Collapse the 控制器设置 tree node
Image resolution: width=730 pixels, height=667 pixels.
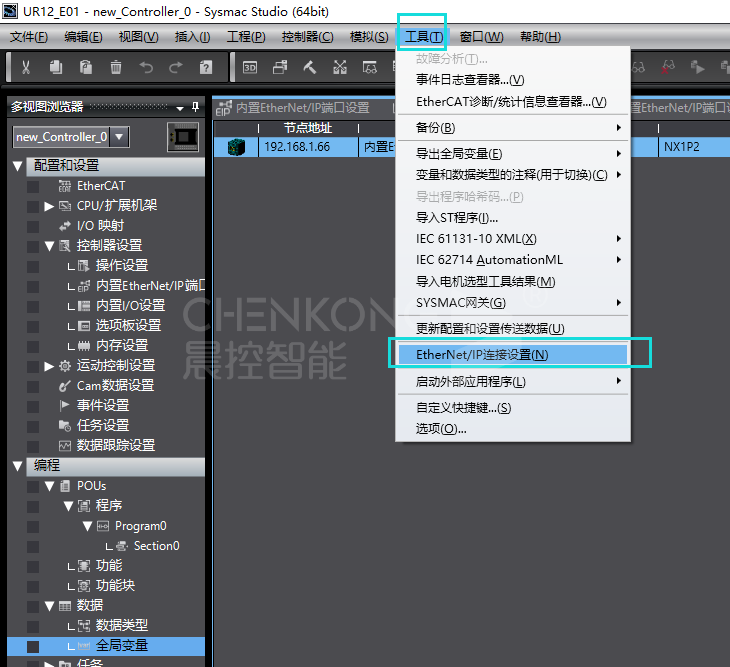tap(49, 246)
